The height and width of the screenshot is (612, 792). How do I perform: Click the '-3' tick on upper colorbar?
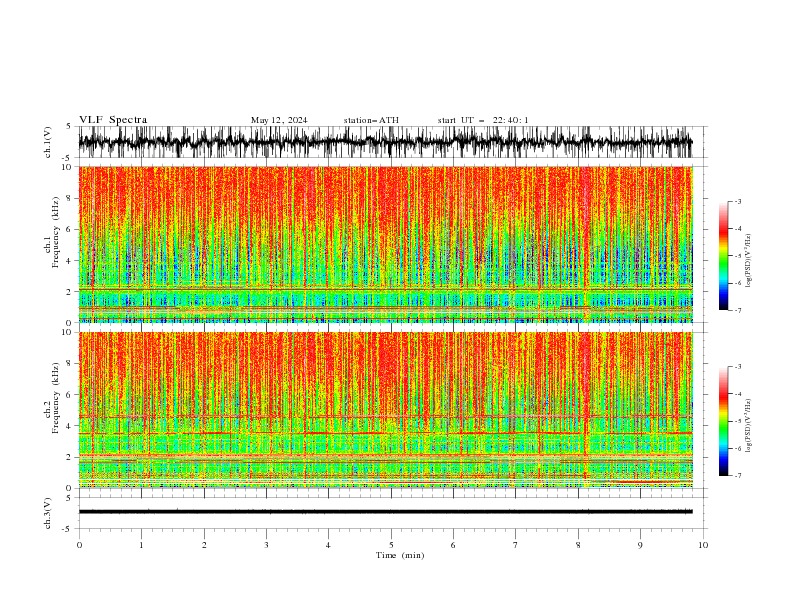738,201
